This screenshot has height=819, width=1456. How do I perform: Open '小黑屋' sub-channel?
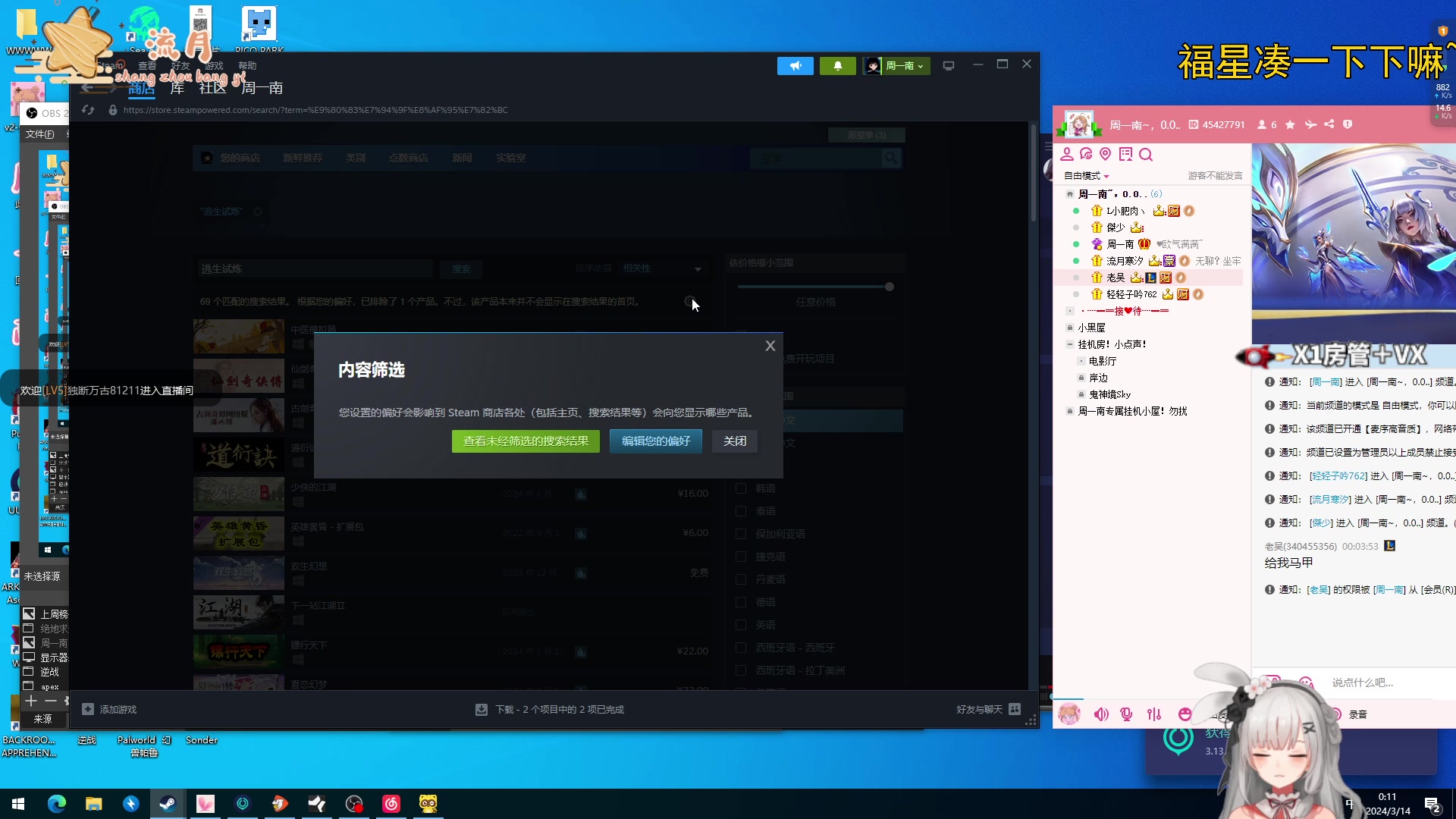1091,328
